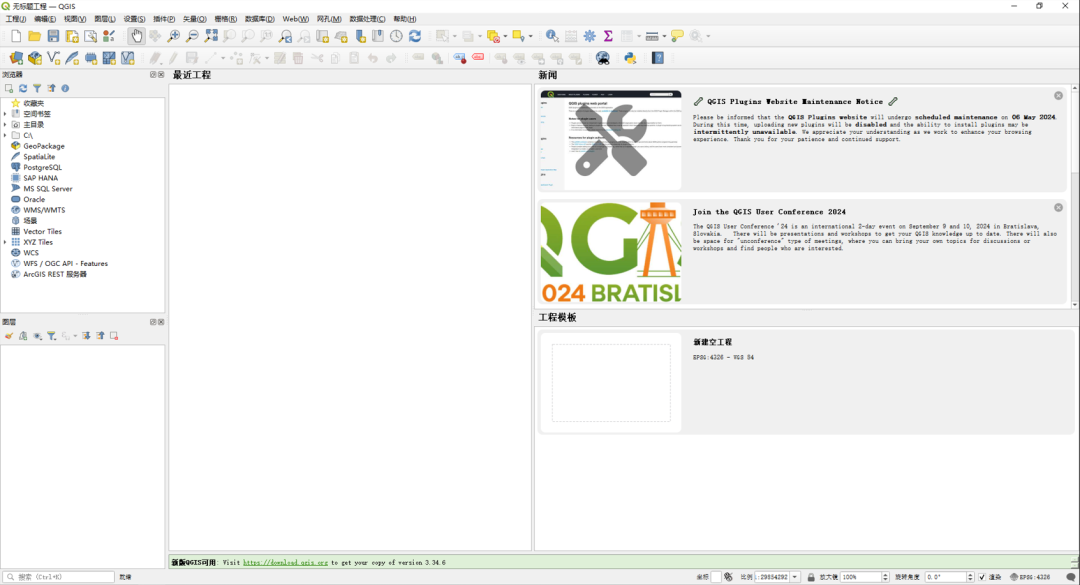Collapse all in the Browser panel
Viewport: 1080px width, 585px height.
[x=51, y=88]
